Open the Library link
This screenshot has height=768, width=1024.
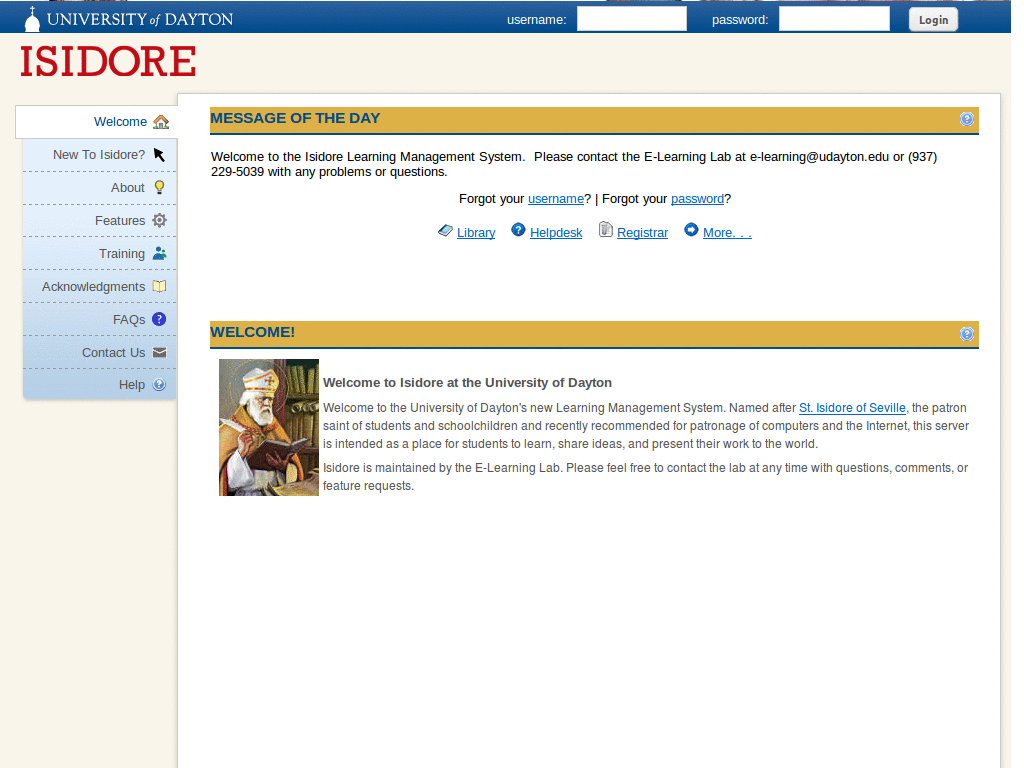476,232
